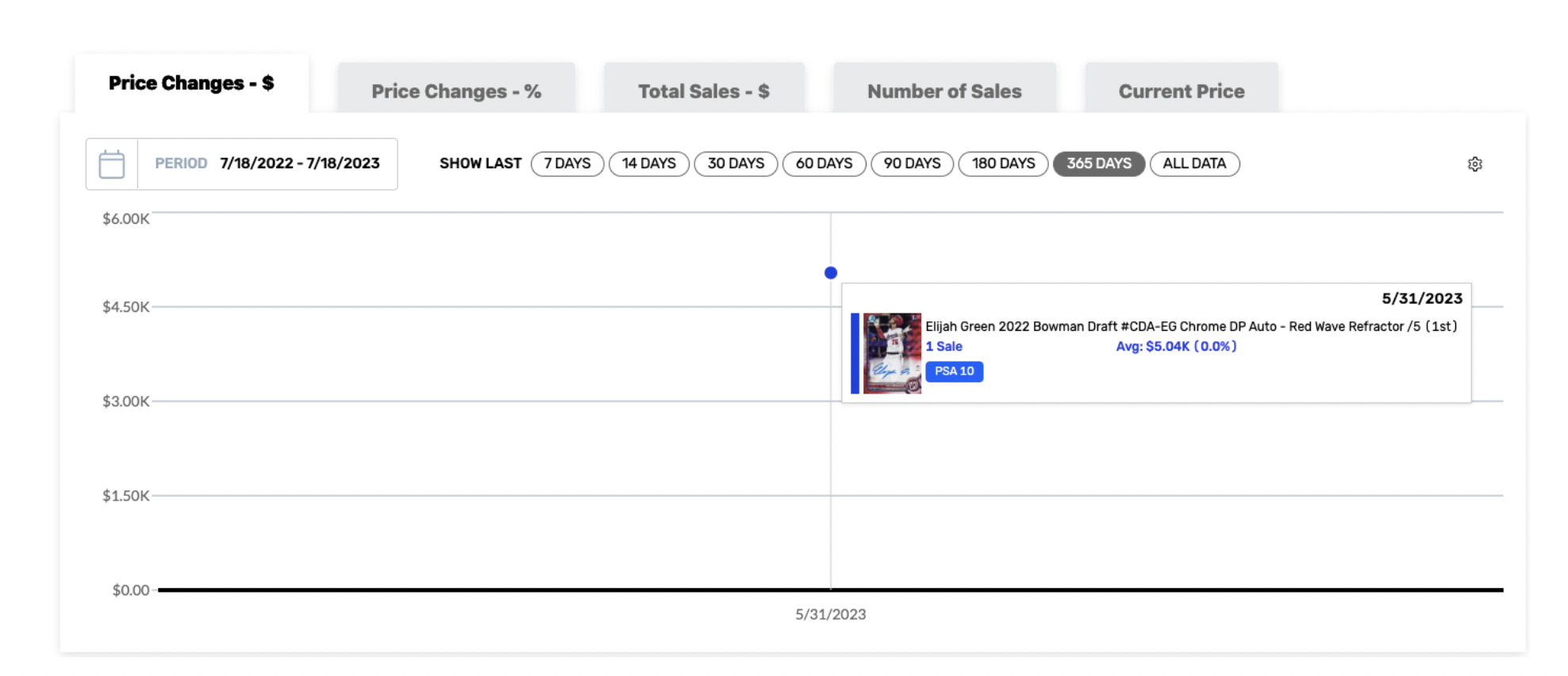1568x676 pixels.
Task: Open the Elijah Green card title link
Action: point(1190,326)
